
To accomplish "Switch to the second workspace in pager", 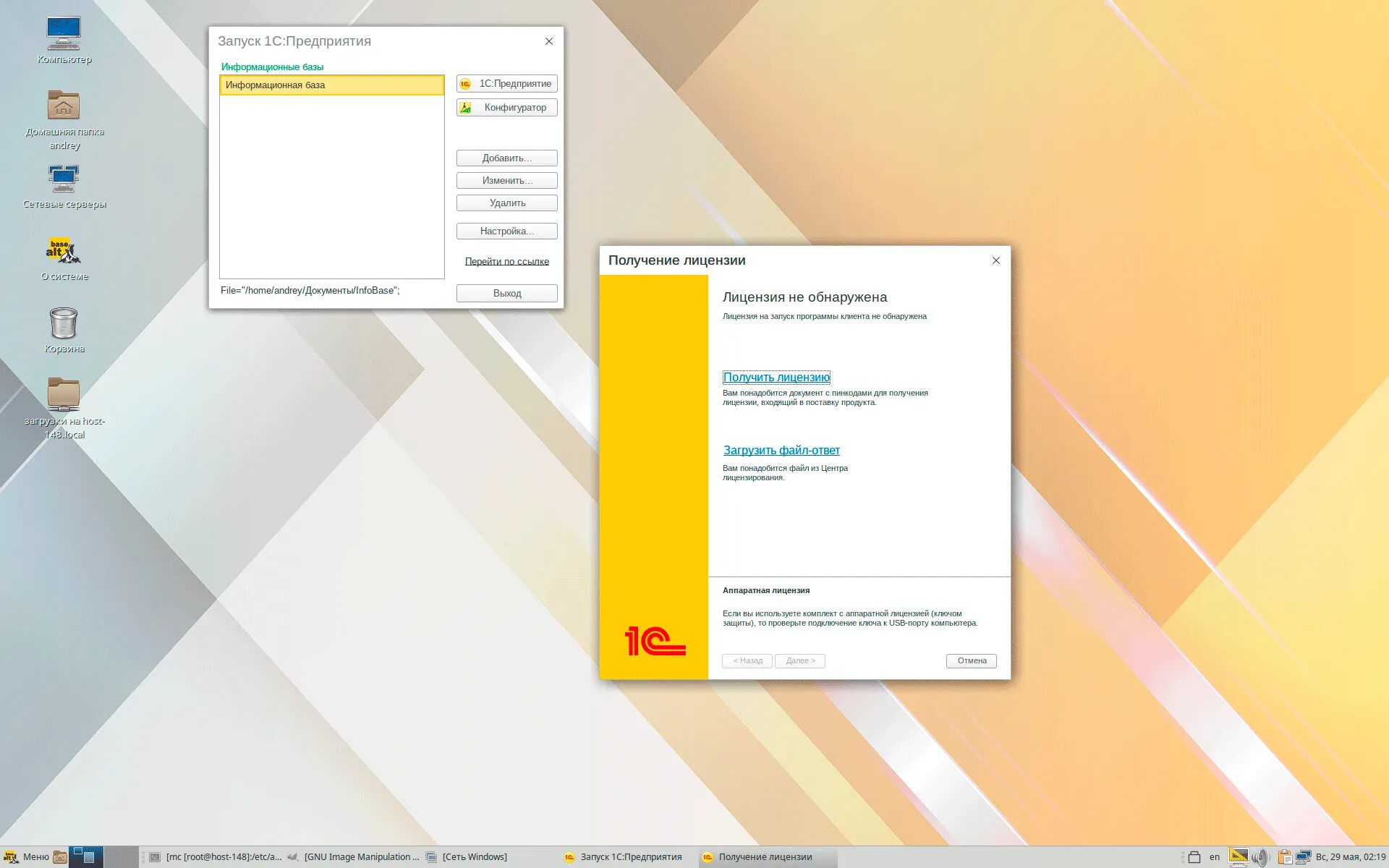I will pos(121,857).
